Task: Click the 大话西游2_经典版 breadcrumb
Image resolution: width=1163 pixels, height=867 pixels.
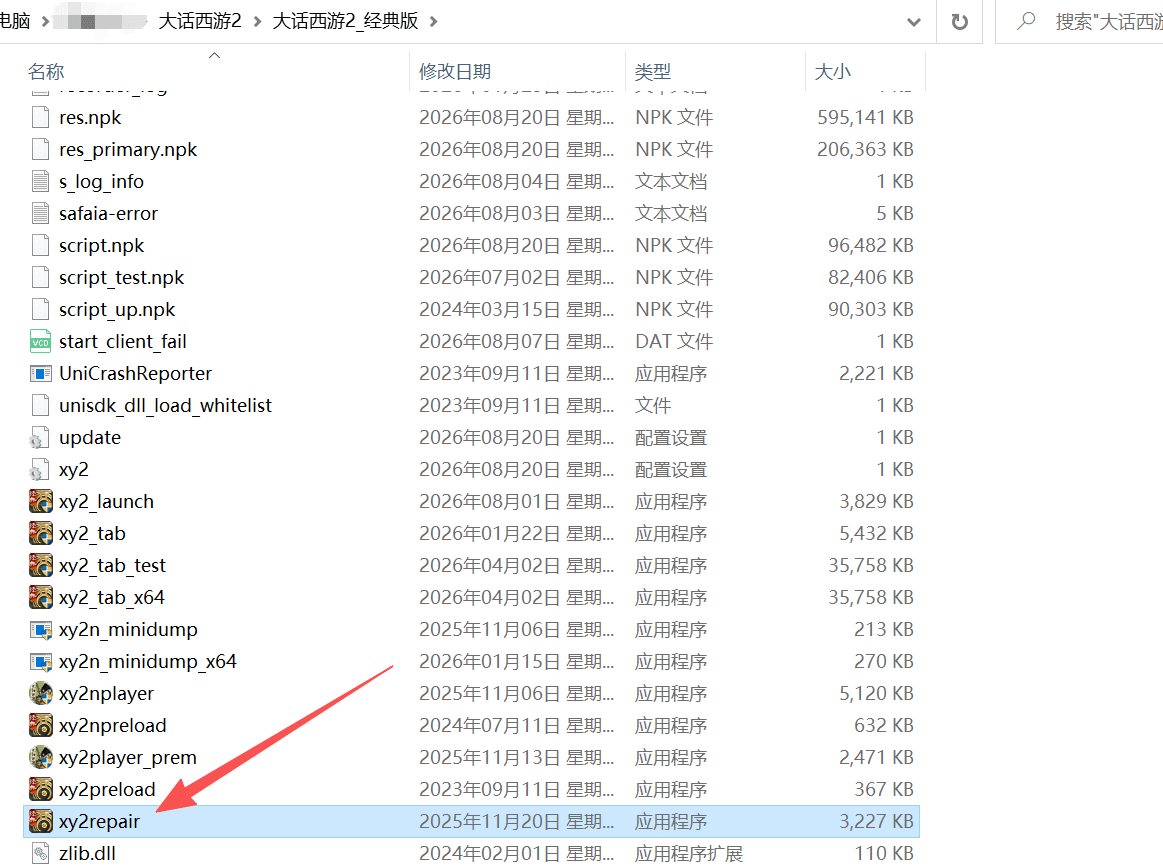Action: click(x=346, y=21)
